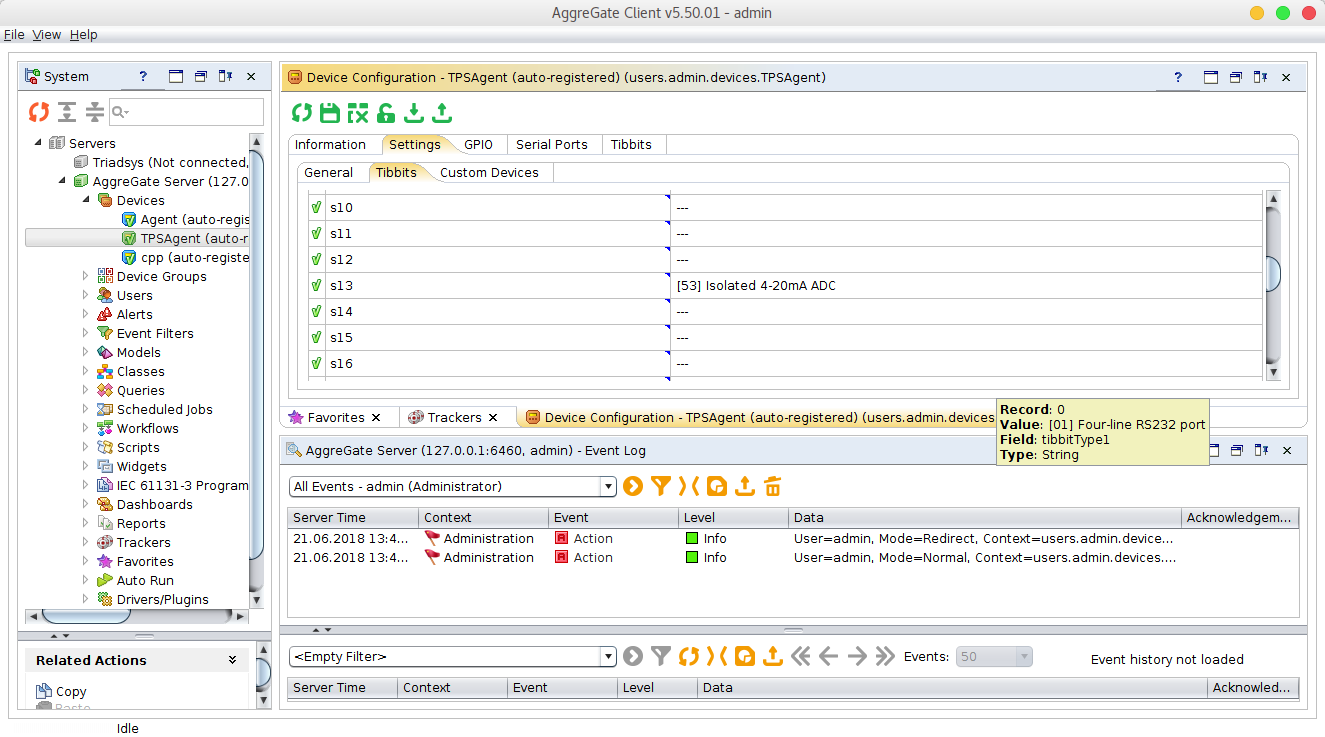Click the Tibbits table vertical scrollbar thumb
Viewport: 1325px width, 737px height.
pyautogui.click(x=1273, y=273)
